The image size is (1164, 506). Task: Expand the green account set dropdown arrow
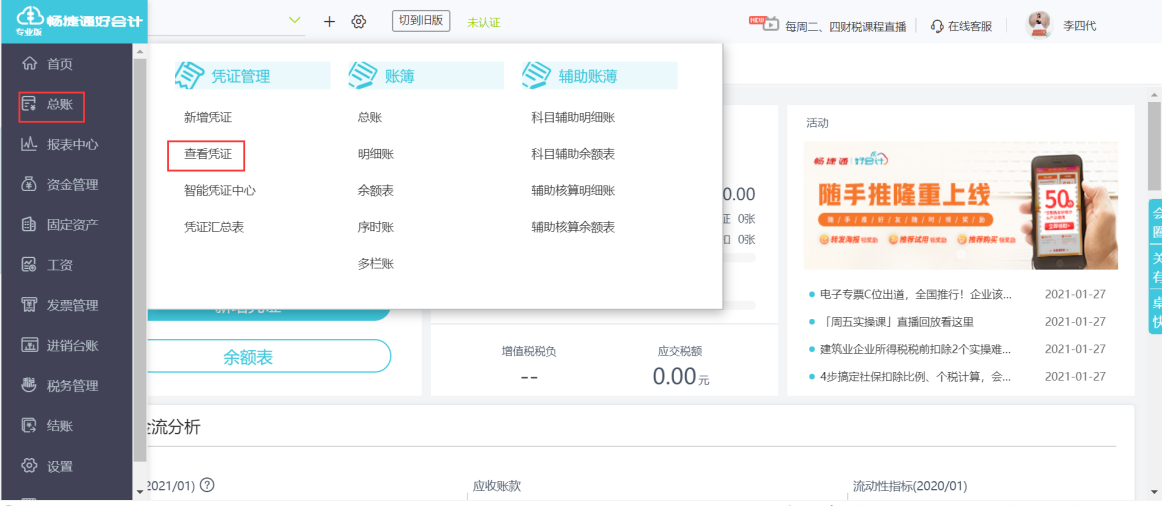[295, 21]
